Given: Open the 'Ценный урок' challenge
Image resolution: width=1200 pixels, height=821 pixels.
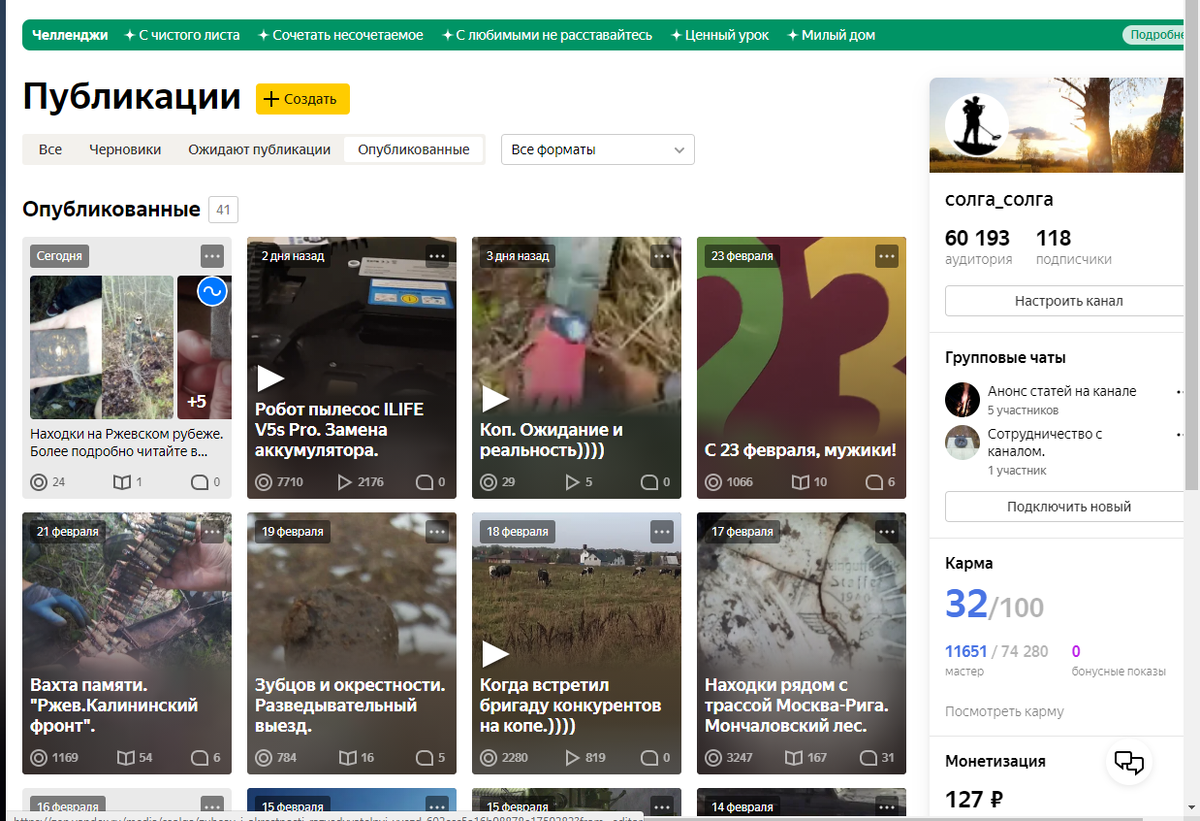Looking at the screenshot, I should (720, 35).
